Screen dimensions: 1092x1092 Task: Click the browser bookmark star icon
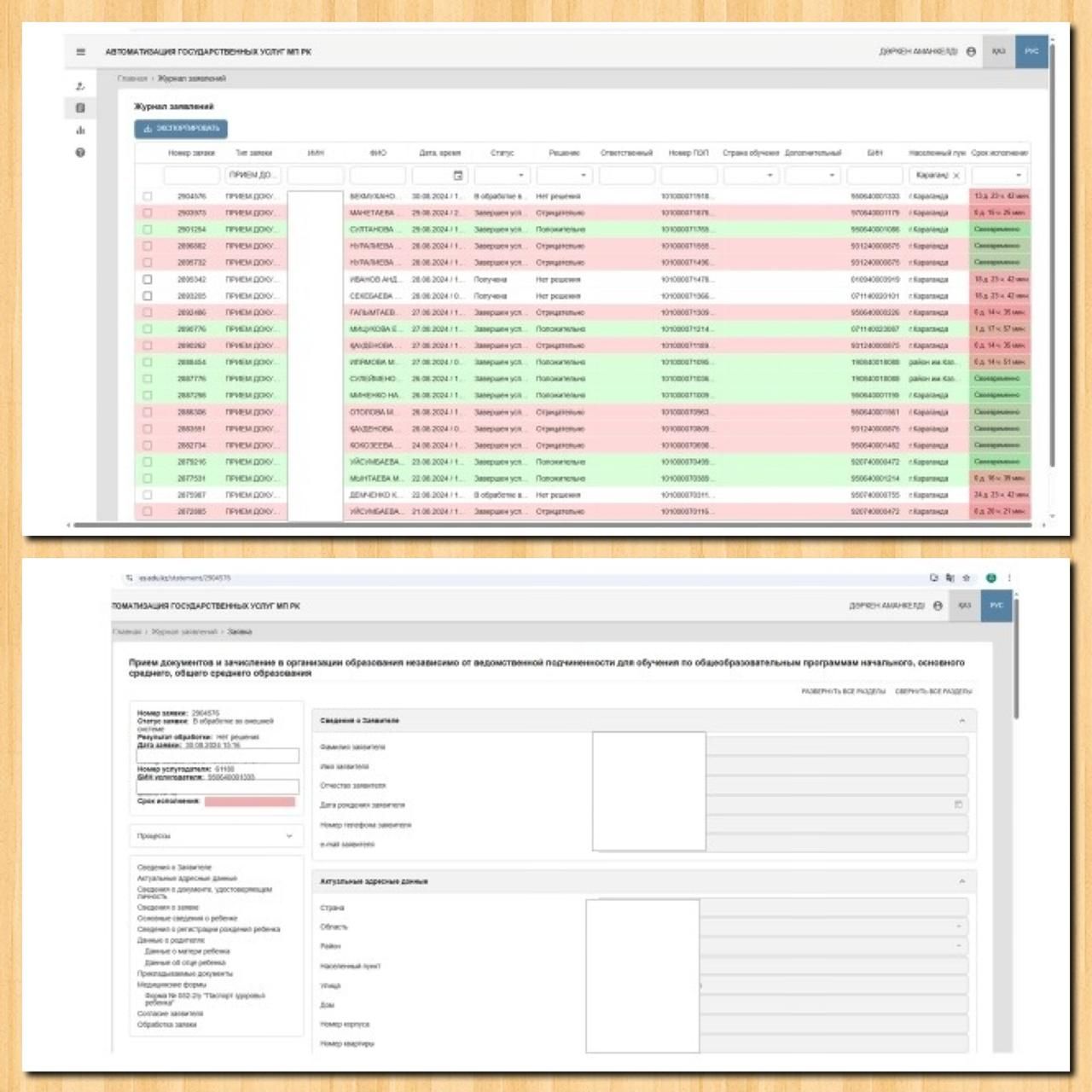tap(967, 578)
